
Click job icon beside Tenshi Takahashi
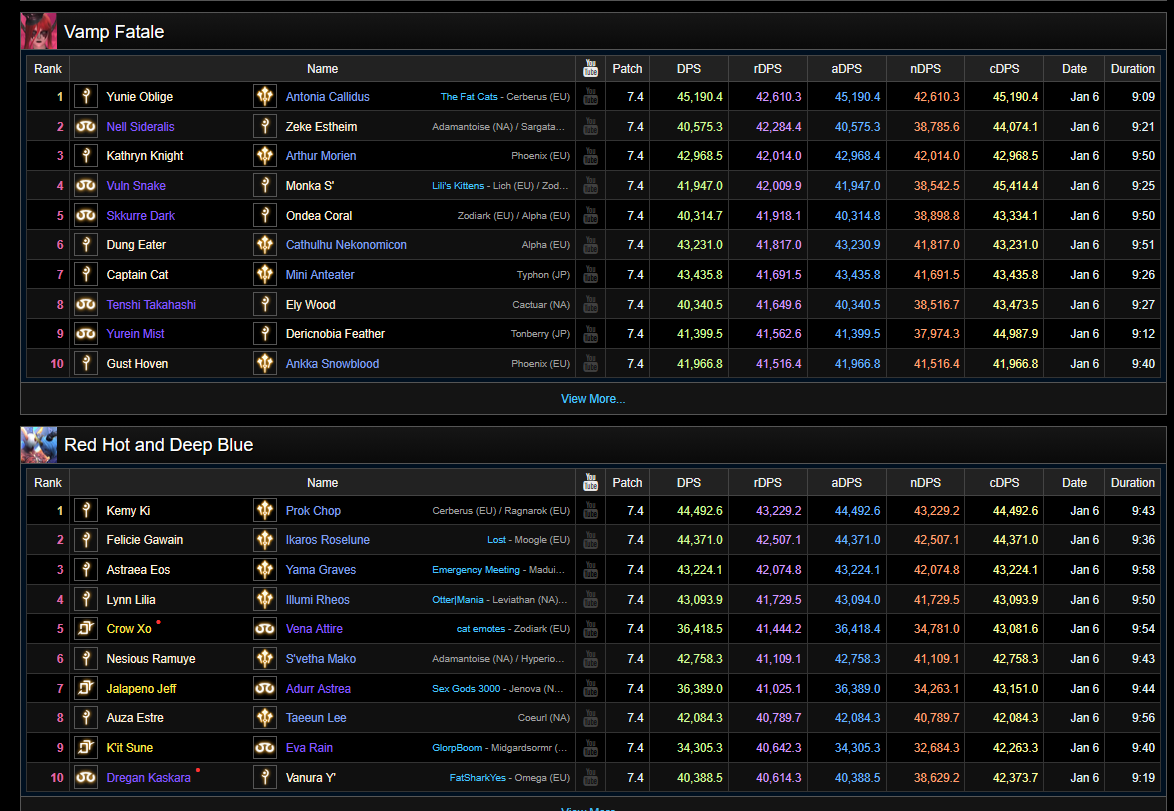[86, 305]
